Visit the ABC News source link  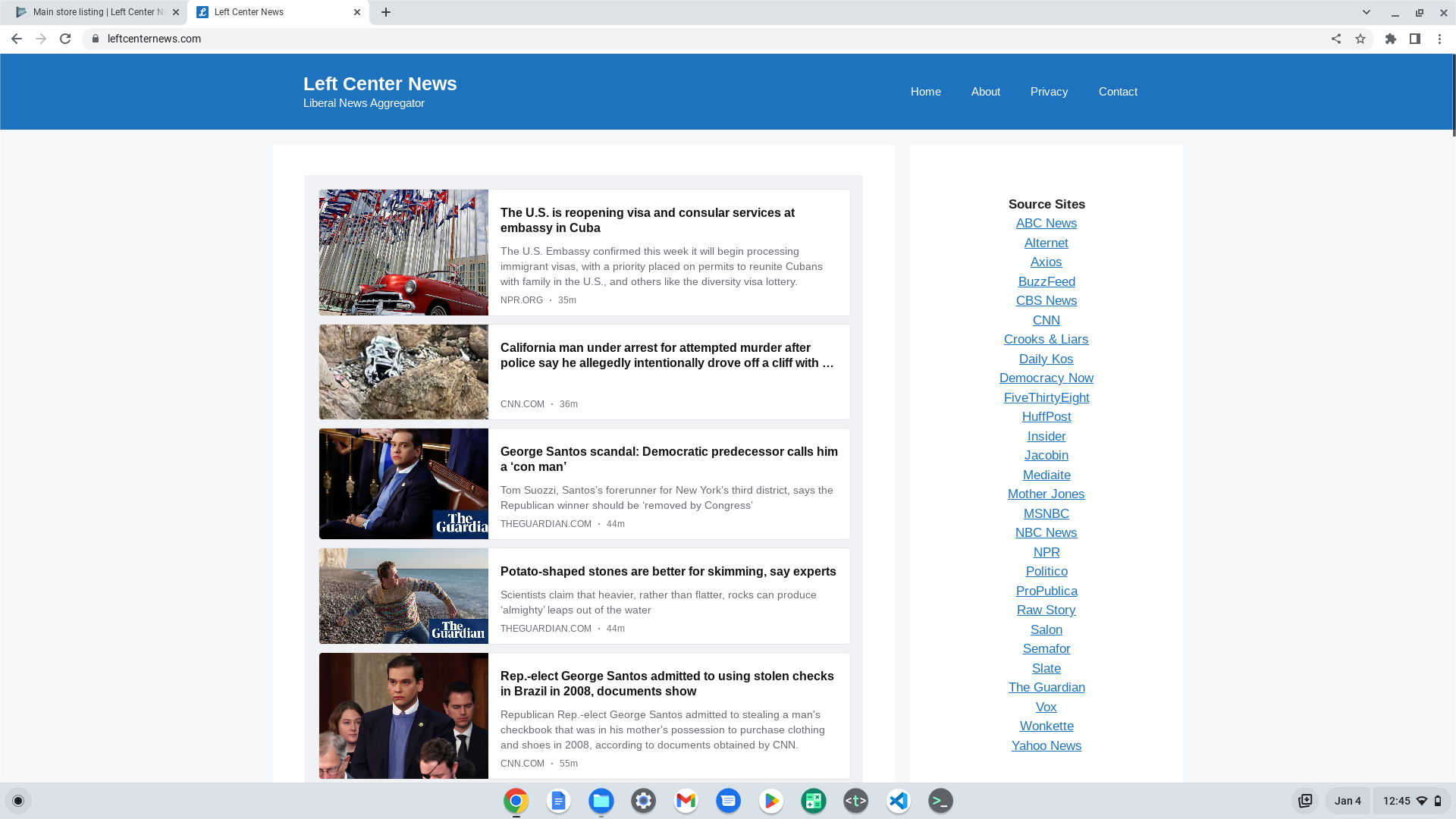1046,223
